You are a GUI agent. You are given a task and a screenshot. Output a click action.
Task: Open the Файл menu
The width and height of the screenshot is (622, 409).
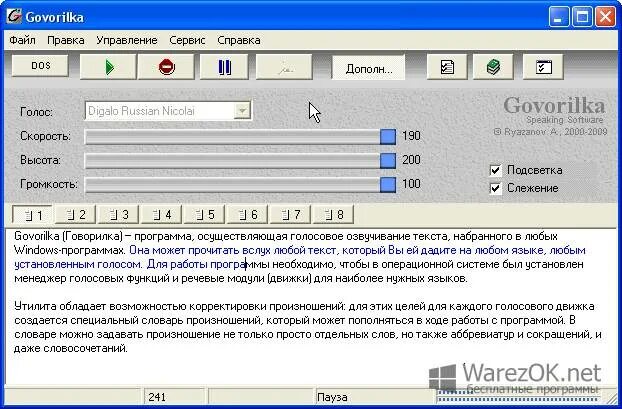22,40
